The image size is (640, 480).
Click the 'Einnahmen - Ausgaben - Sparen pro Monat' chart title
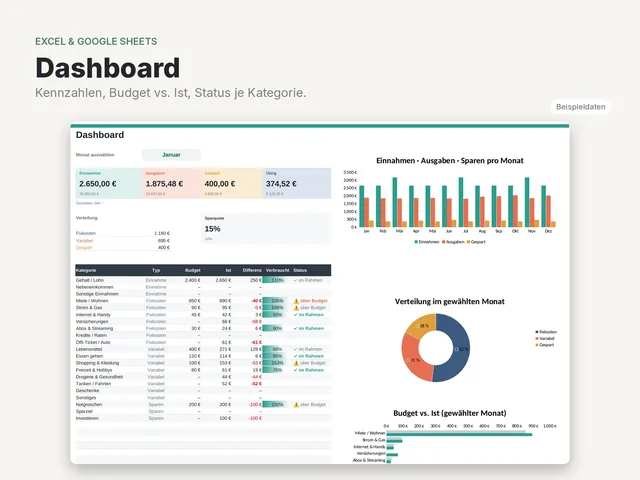click(x=450, y=160)
